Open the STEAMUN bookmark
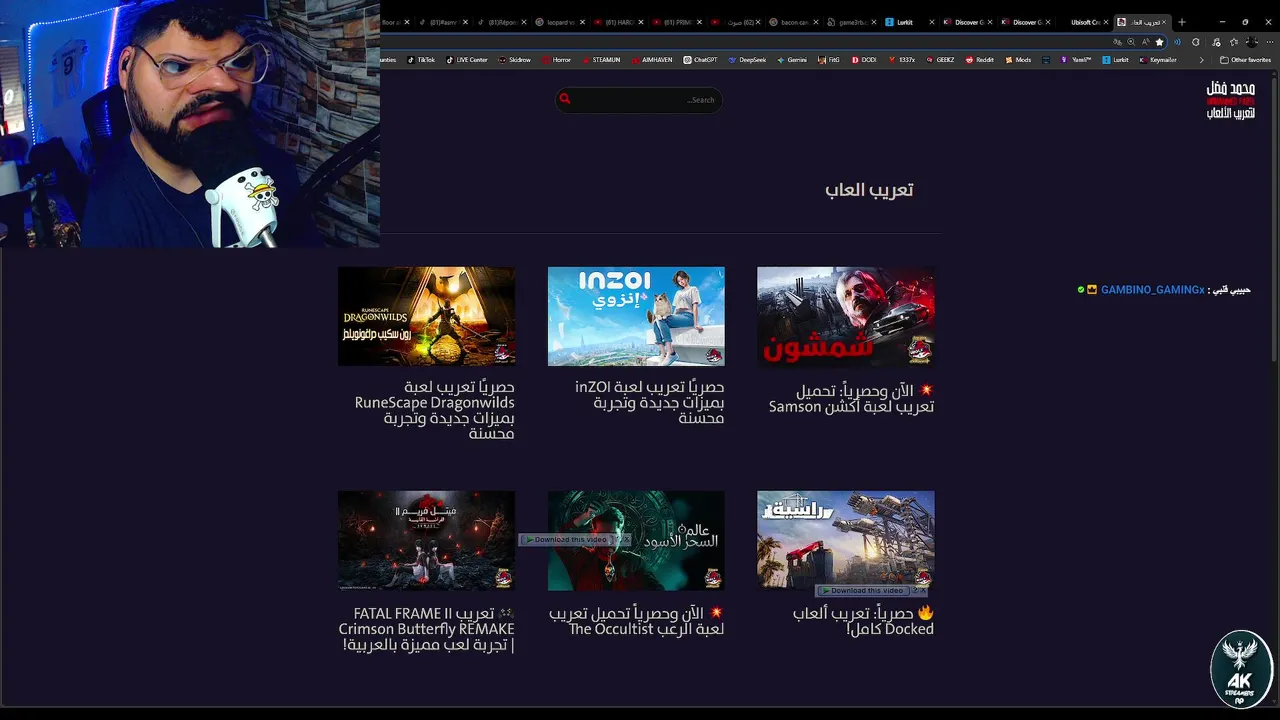 (600, 60)
